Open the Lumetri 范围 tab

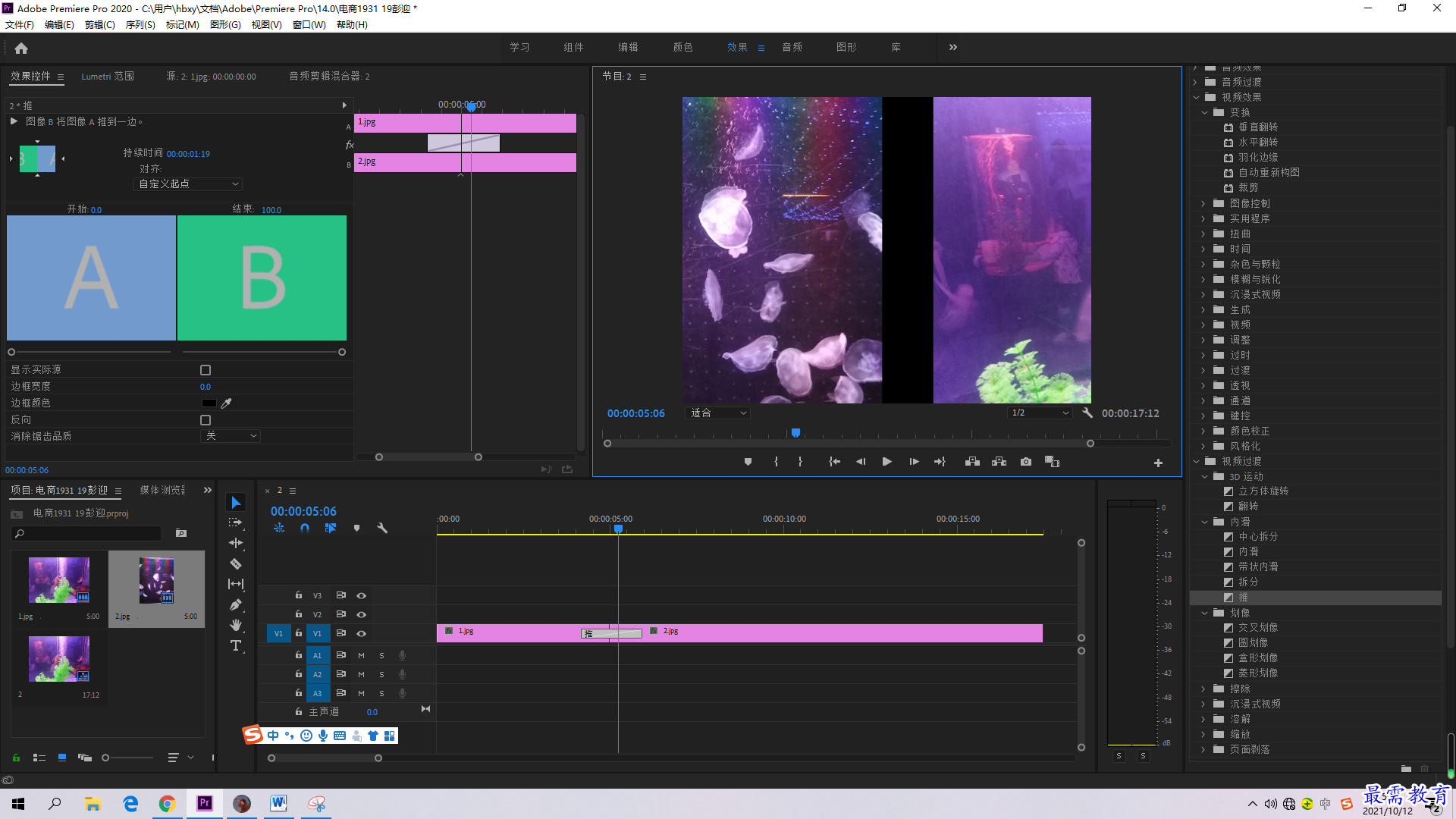click(x=108, y=77)
